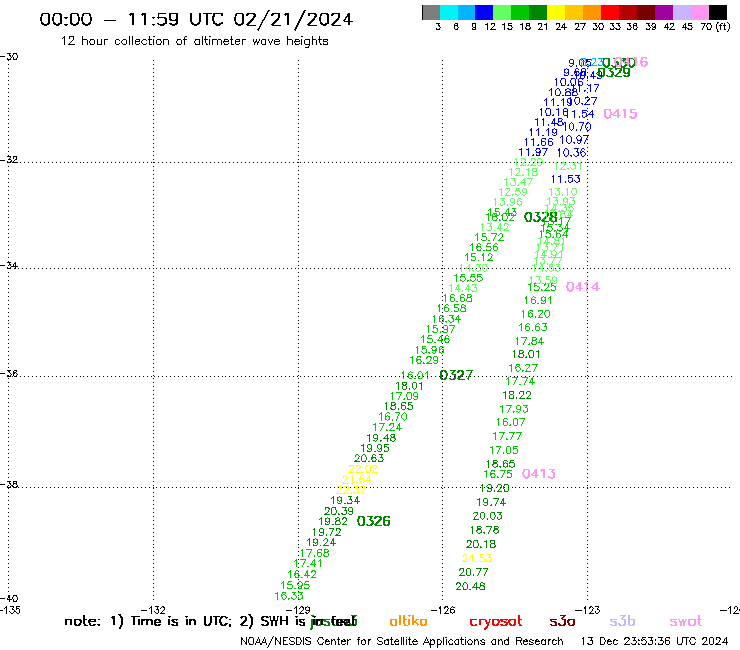Viewport: 740px width, 650px height.
Task: Click the wave height value 17.84
Action: (x=529, y=341)
